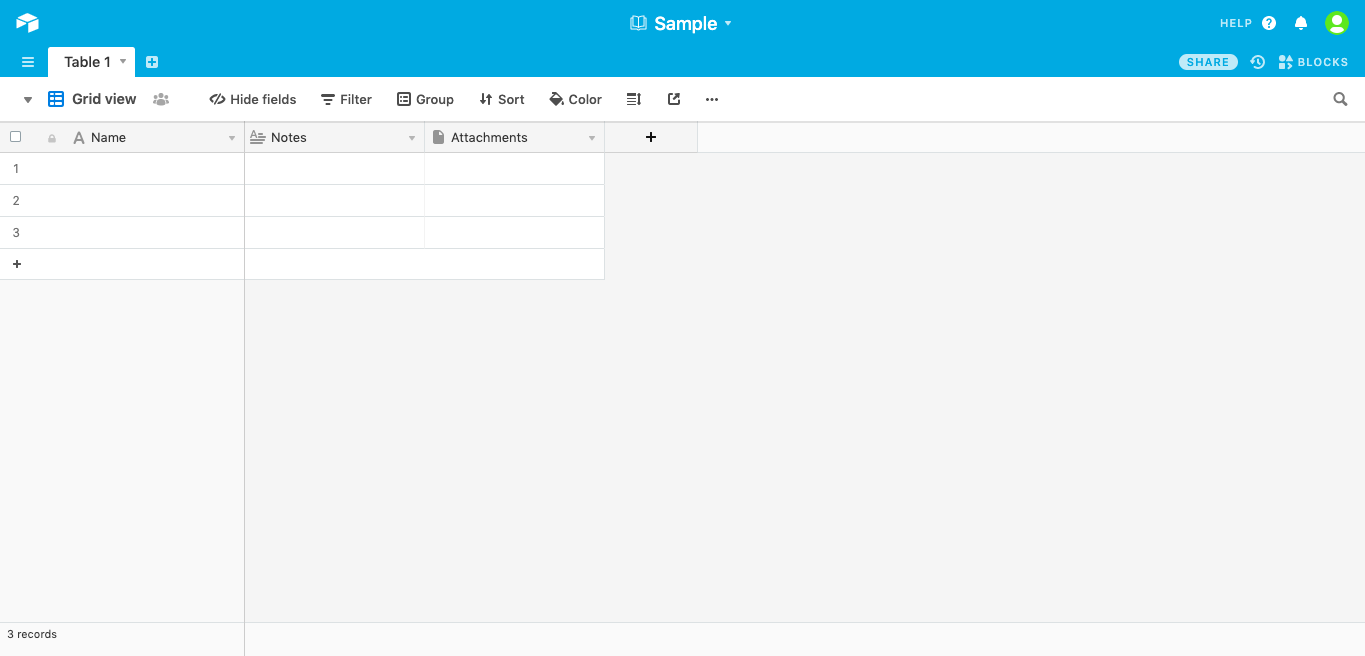Viewport: 1365px width, 656px height.
Task: Select row number 1
Action: (x=16, y=169)
